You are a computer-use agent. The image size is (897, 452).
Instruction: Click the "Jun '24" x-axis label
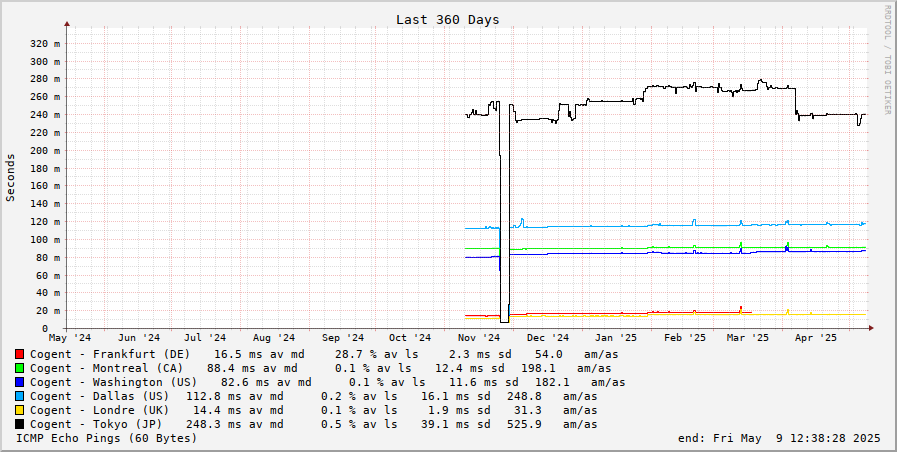coord(138,338)
